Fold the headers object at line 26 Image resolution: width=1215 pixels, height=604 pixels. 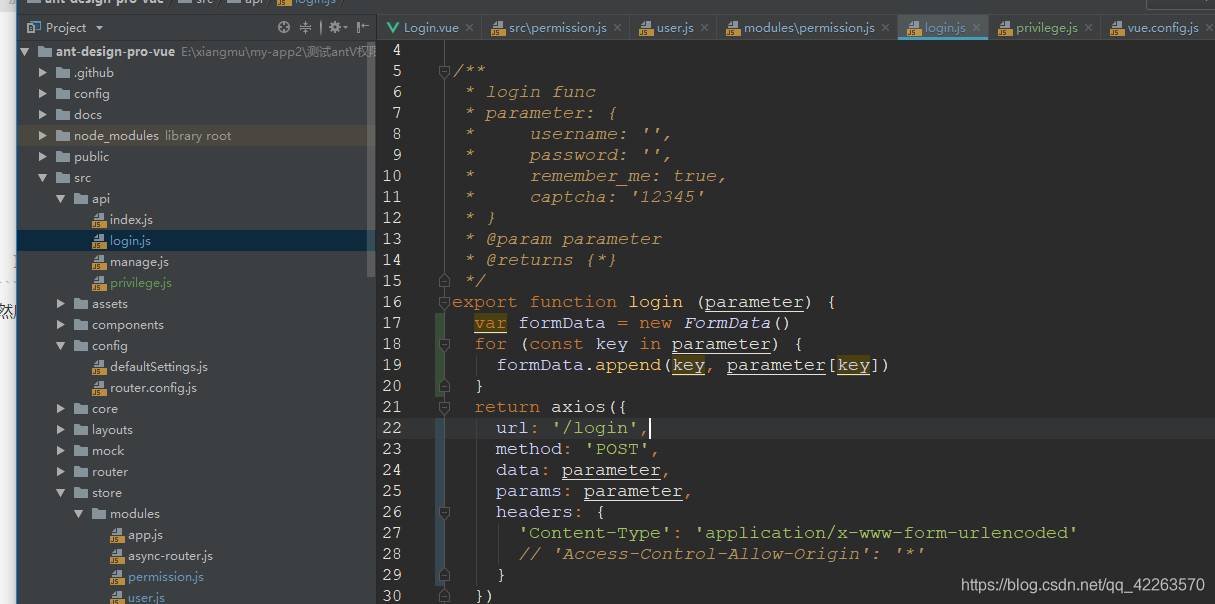(444, 512)
